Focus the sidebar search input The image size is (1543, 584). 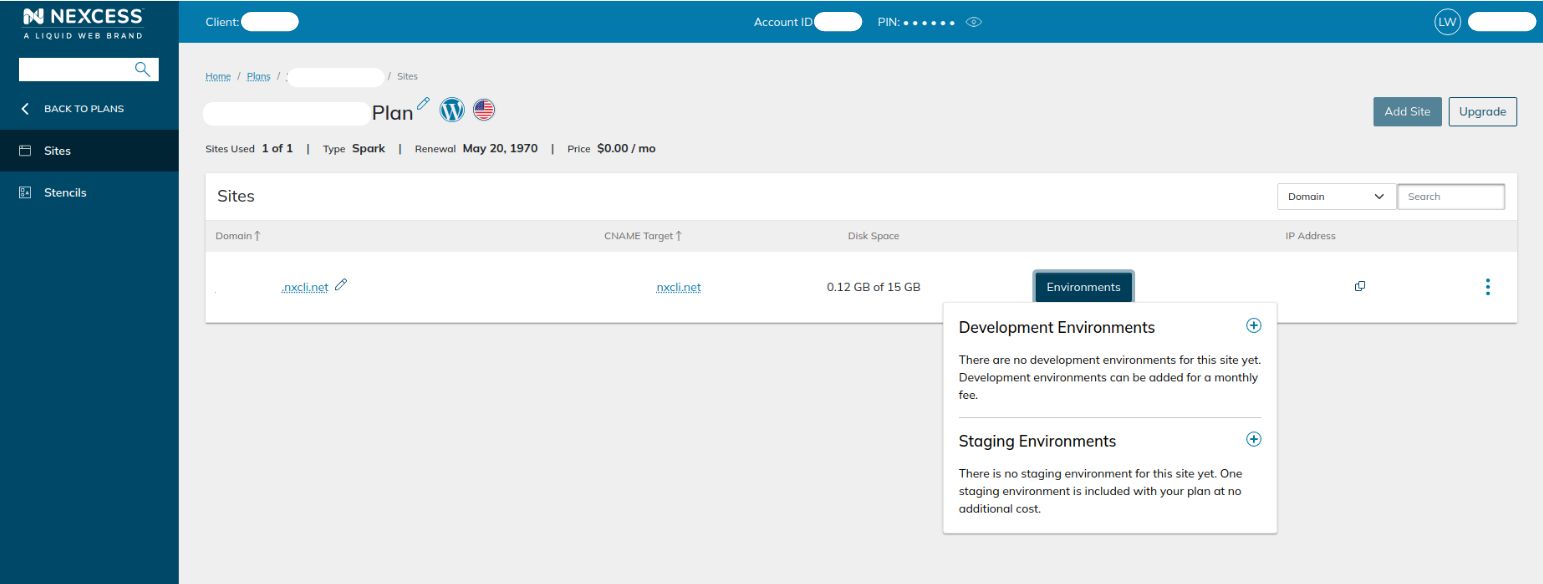click(76, 69)
